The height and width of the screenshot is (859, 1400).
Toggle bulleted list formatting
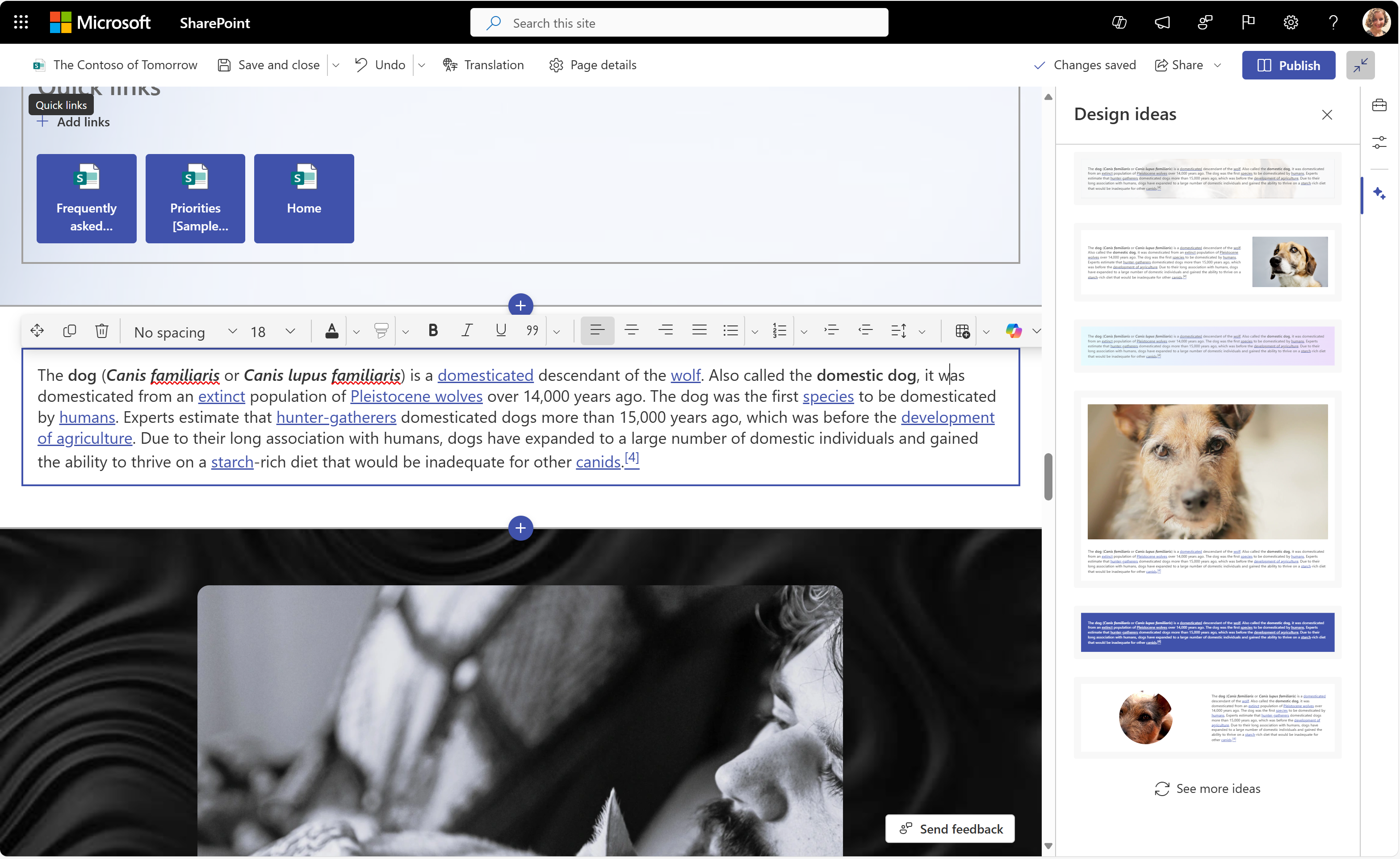tap(730, 330)
